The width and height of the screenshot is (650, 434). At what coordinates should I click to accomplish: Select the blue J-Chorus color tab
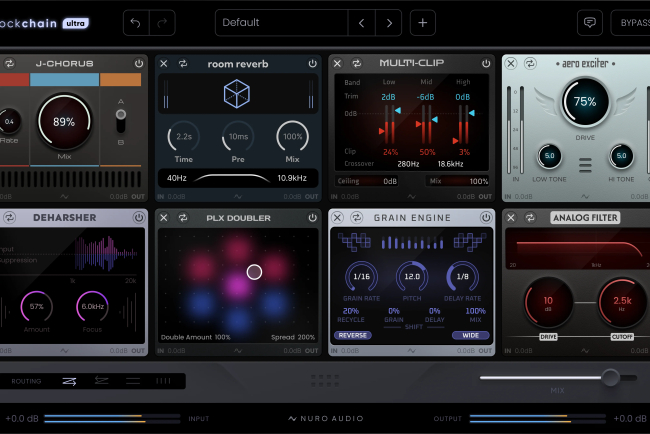[x=64, y=80]
